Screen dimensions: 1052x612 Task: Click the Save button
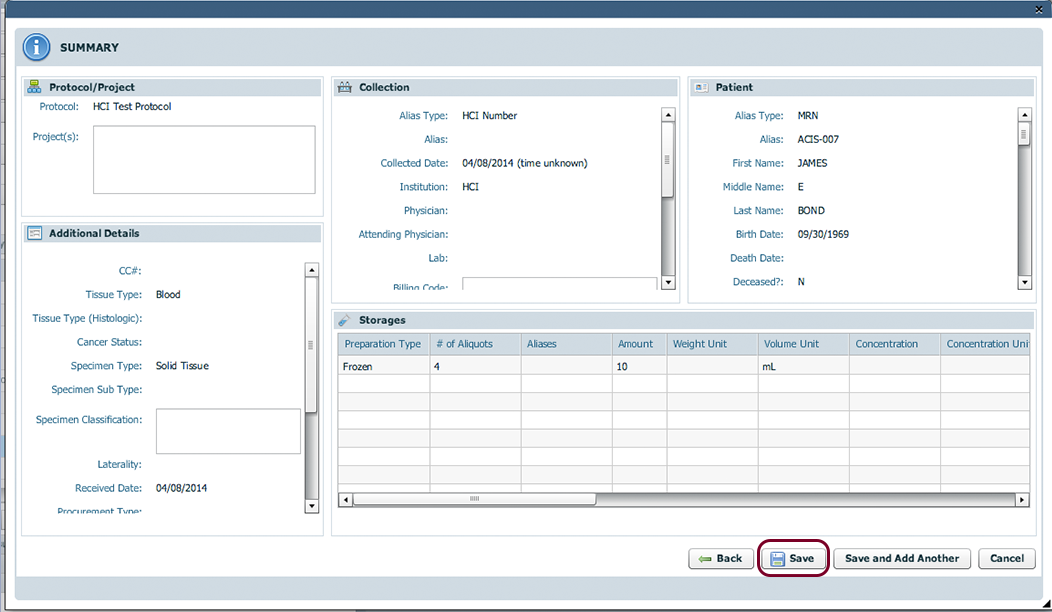[x=793, y=558]
